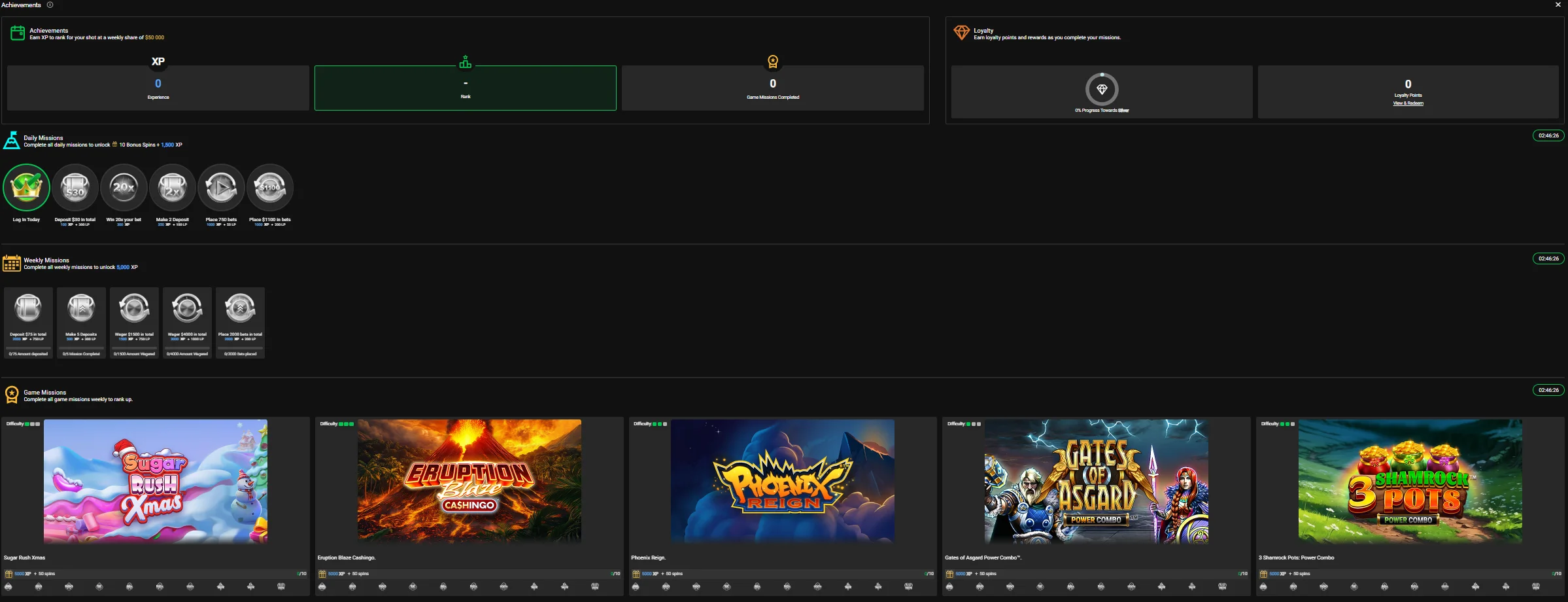
Task: Click the Silver progress ring
Action: [x=1102, y=89]
